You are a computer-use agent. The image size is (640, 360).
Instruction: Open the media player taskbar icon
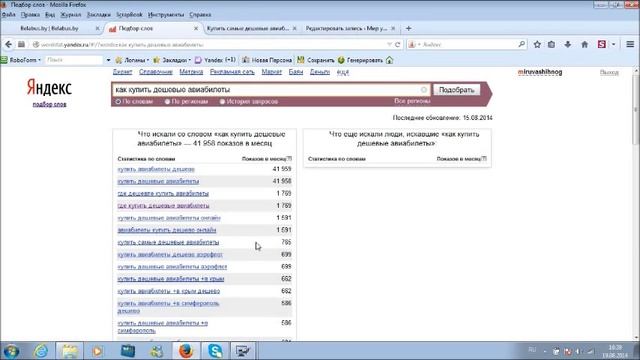click(x=98, y=351)
